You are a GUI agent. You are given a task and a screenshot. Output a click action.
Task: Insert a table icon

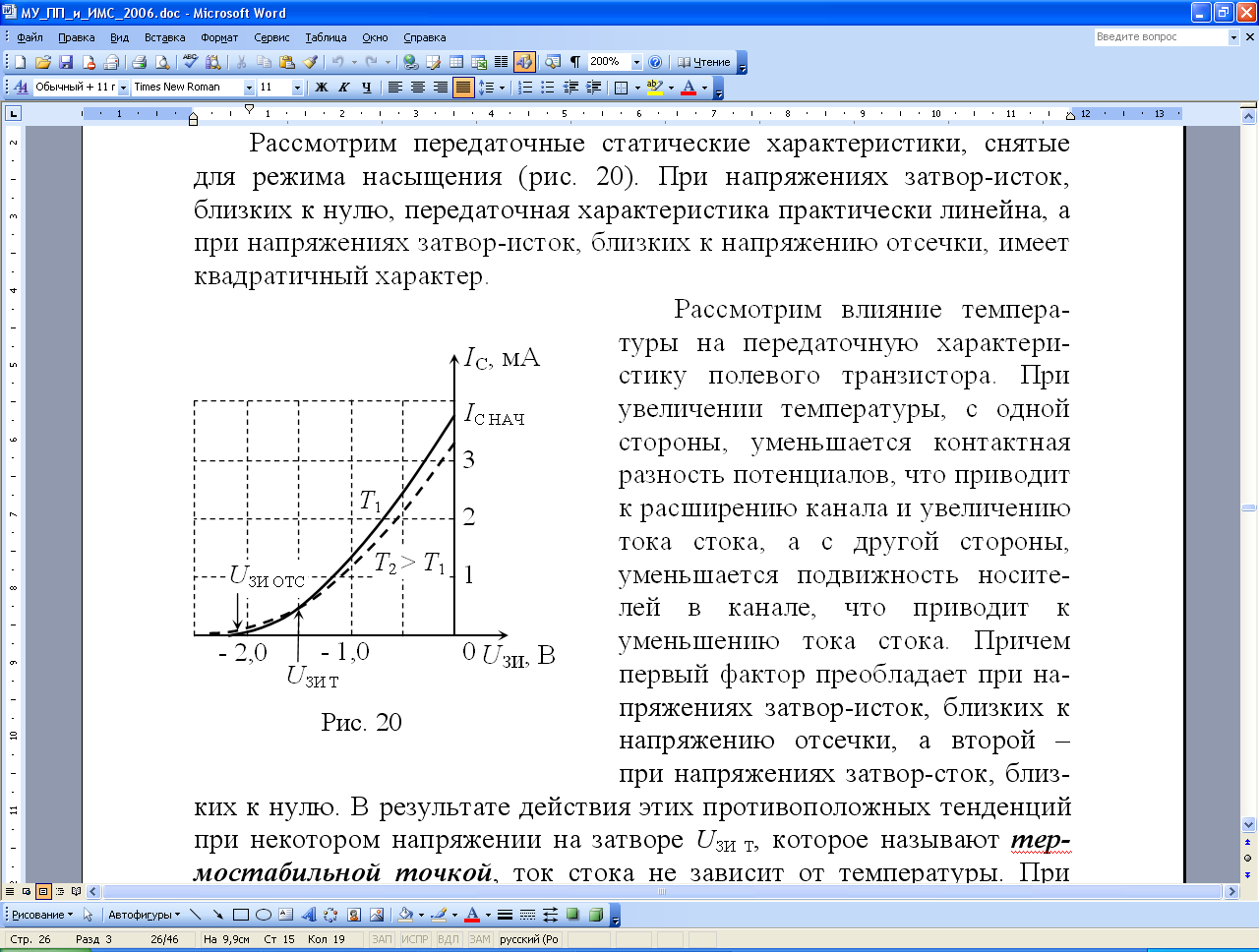click(x=456, y=62)
